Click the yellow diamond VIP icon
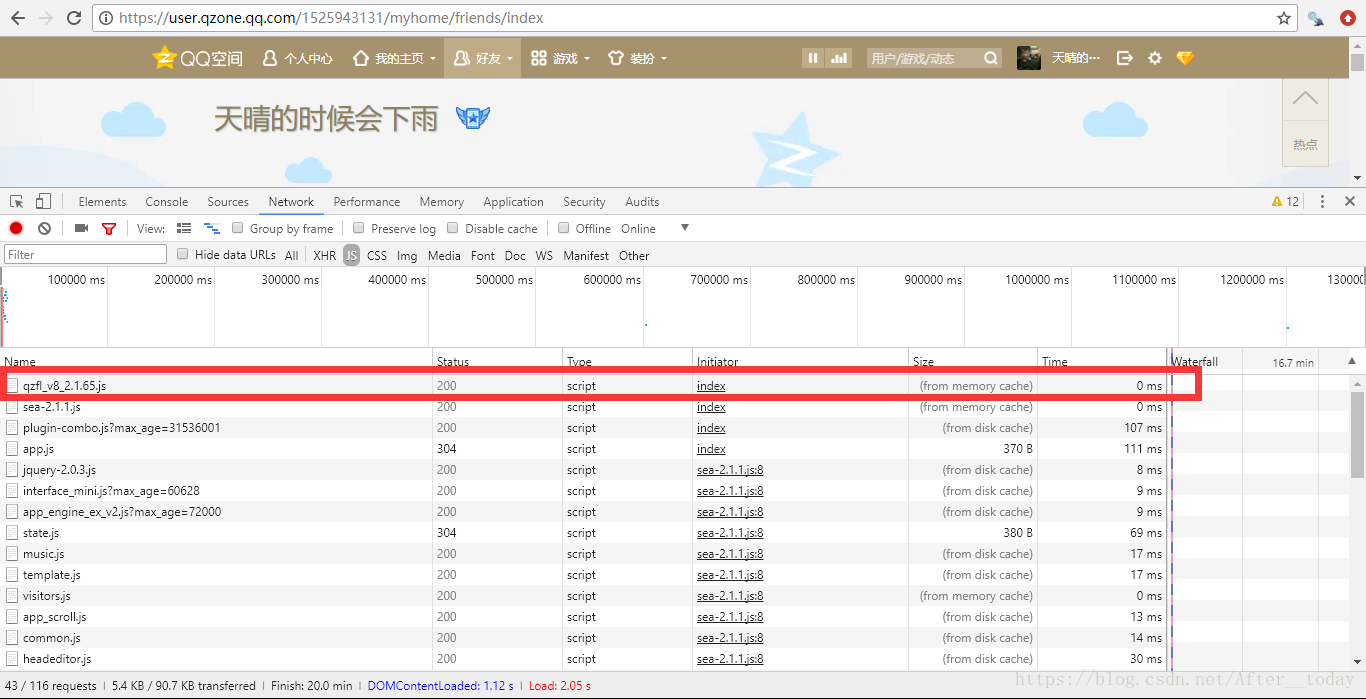This screenshot has width=1366, height=699. [1185, 58]
